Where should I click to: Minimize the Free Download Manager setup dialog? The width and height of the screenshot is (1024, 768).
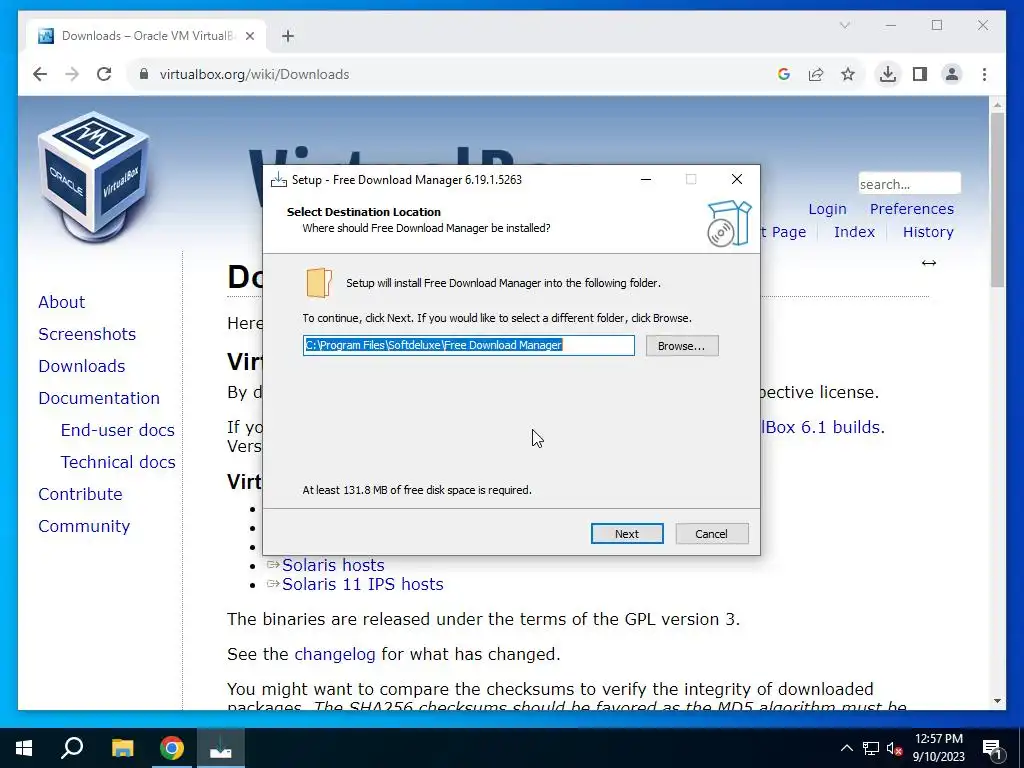point(646,180)
